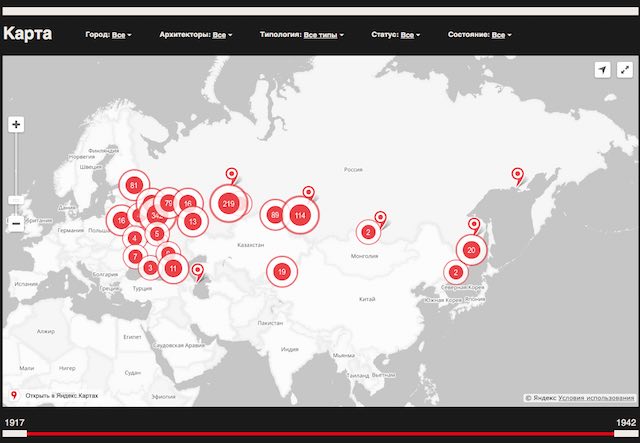Viewport: 640px width, 443px height.
Task: Click the Казахстан label on map
Action: (x=251, y=245)
